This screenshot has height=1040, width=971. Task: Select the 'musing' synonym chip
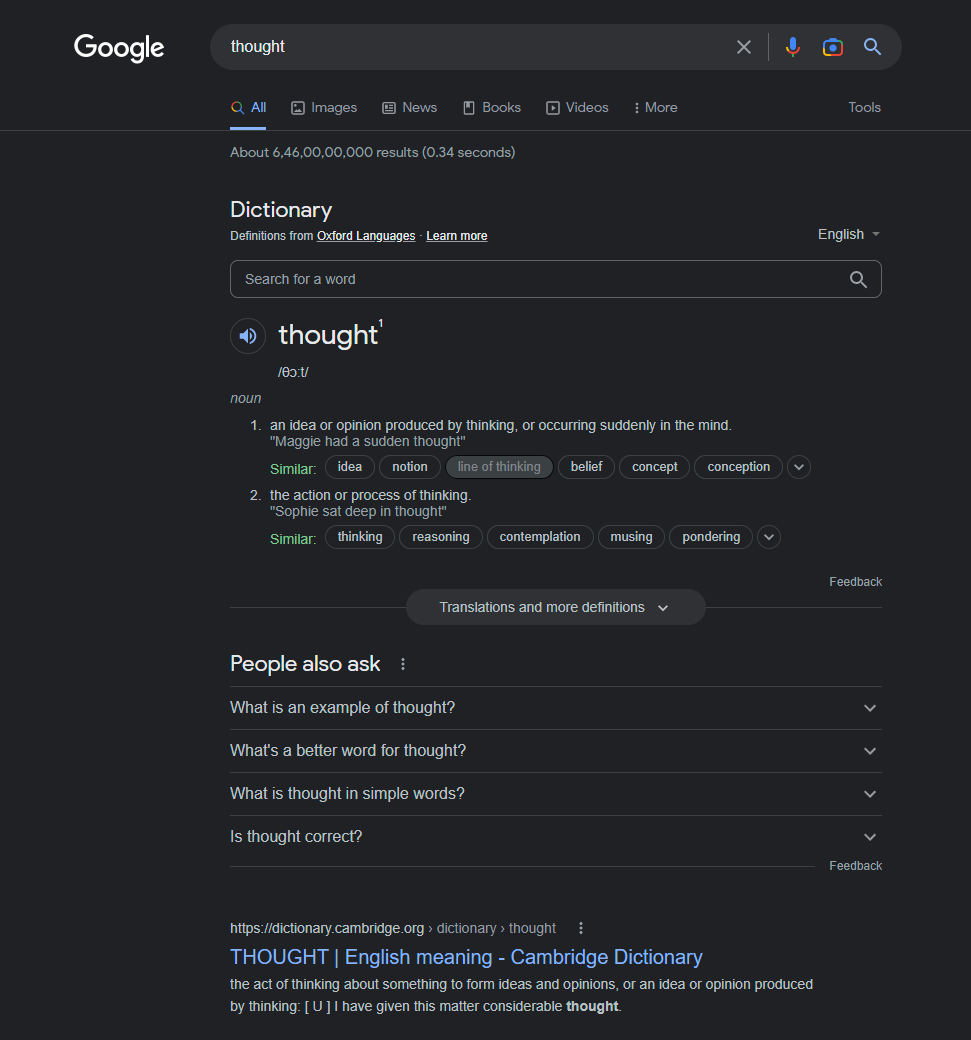tap(631, 537)
